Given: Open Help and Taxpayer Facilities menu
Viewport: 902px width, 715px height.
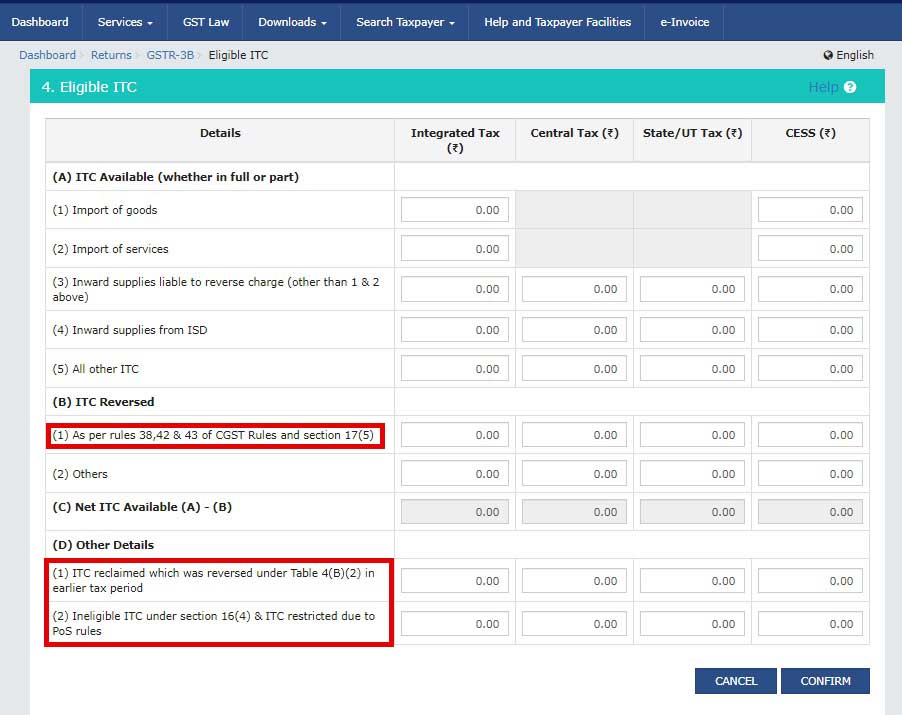Looking at the screenshot, I should tap(557, 22).
